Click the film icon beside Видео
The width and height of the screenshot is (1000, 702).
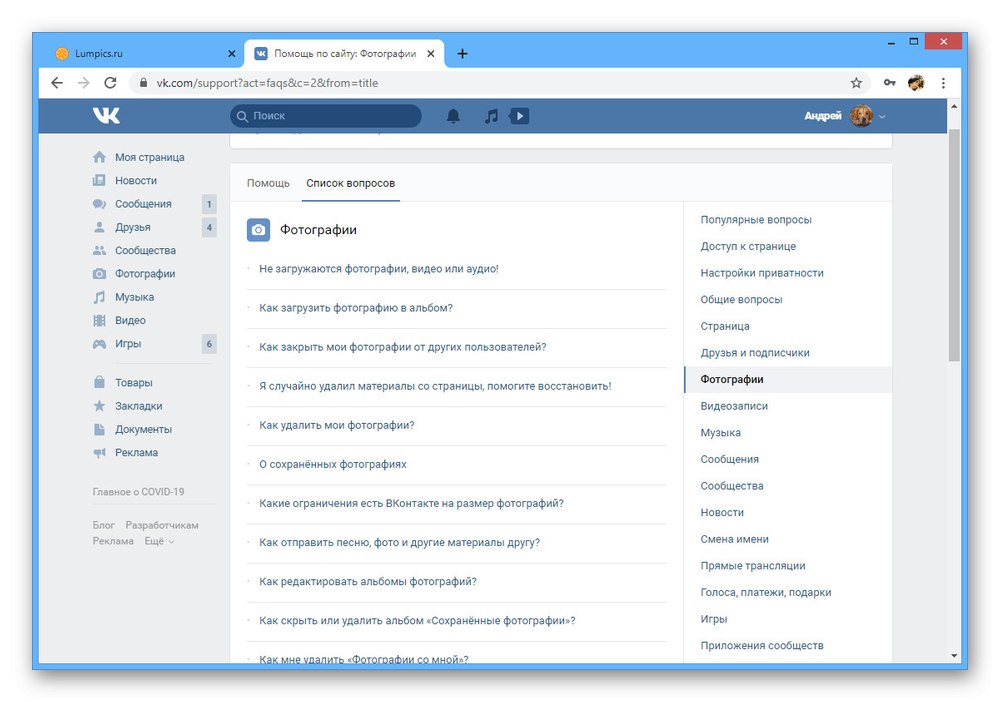99,320
